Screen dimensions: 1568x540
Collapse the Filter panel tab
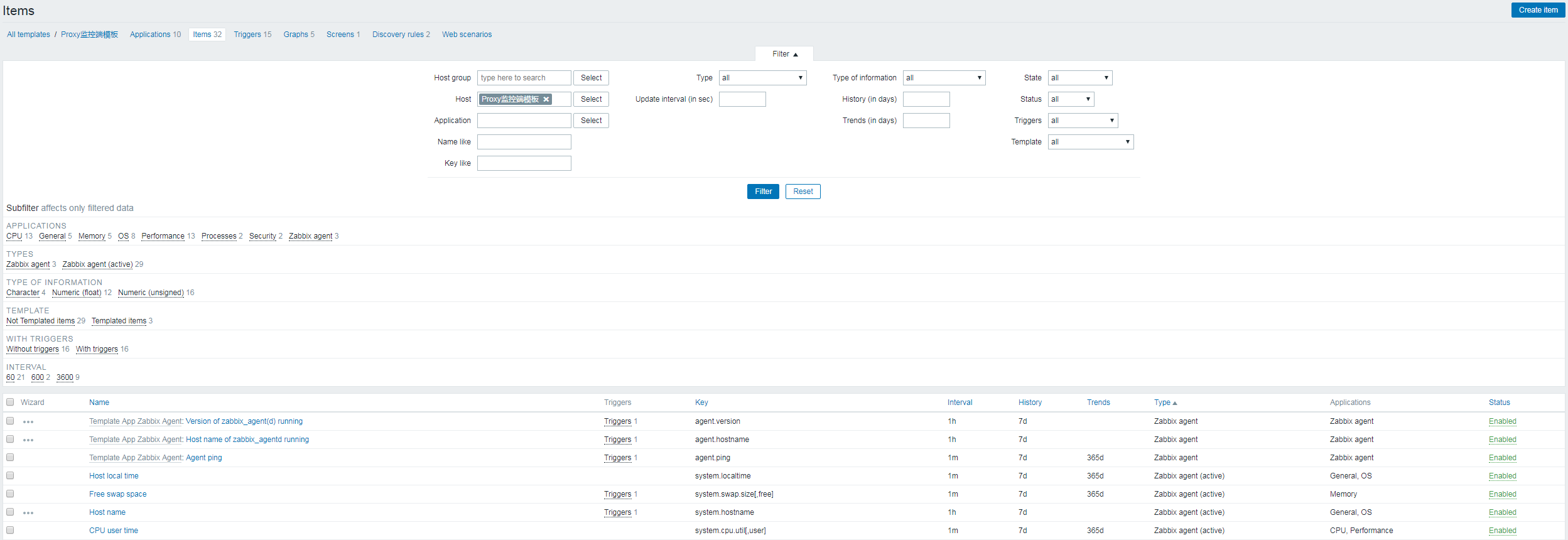coord(784,54)
